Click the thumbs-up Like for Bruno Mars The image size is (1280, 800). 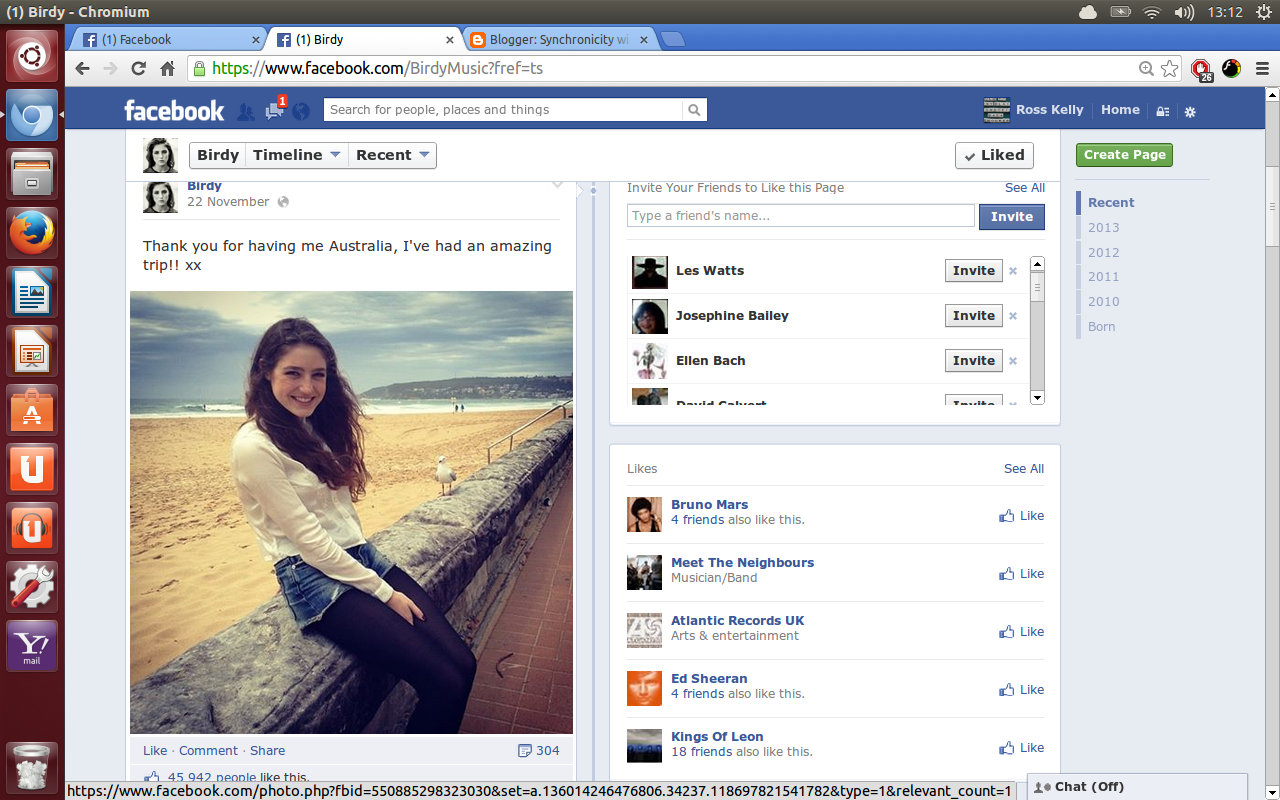tap(1021, 516)
